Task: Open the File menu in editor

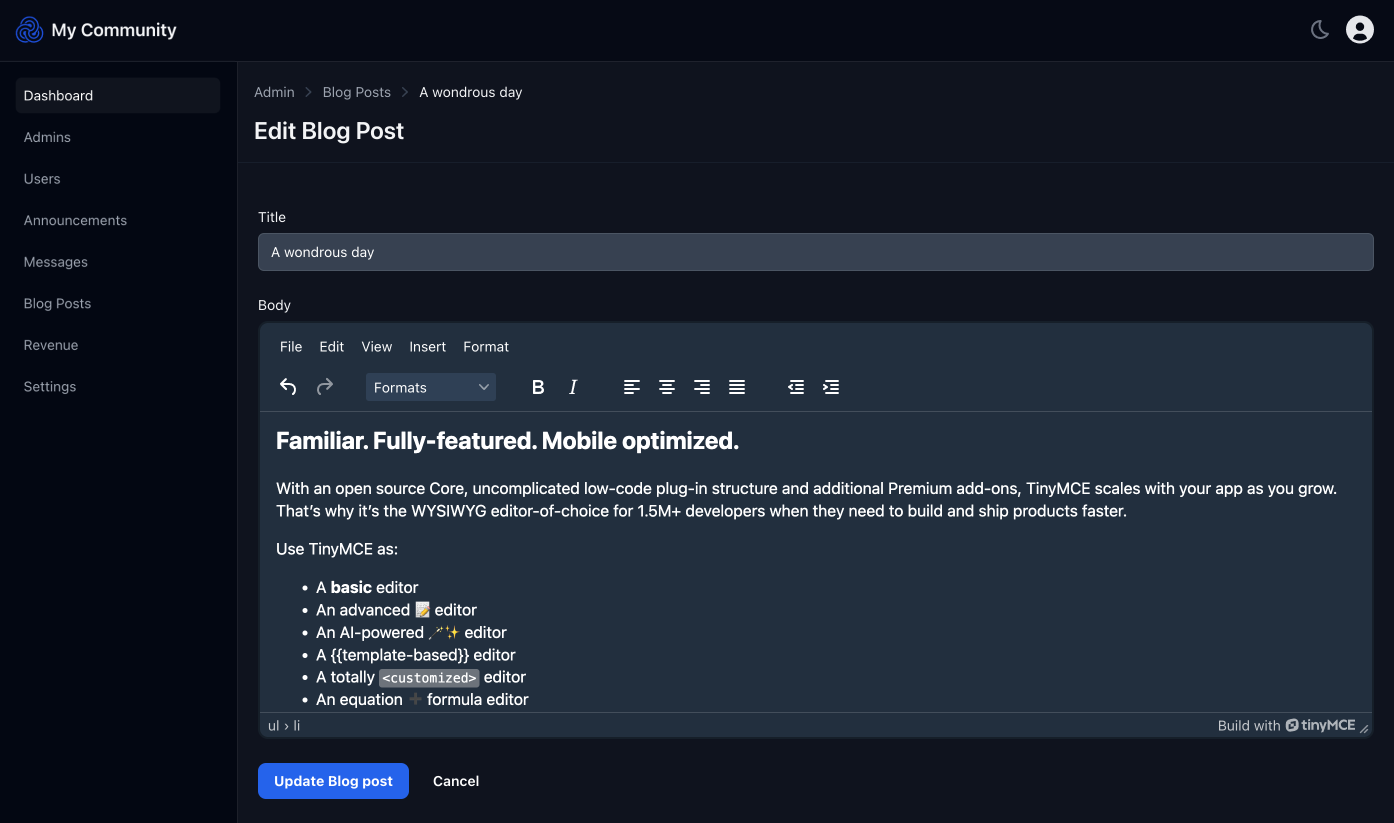Action: coord(291,347)
